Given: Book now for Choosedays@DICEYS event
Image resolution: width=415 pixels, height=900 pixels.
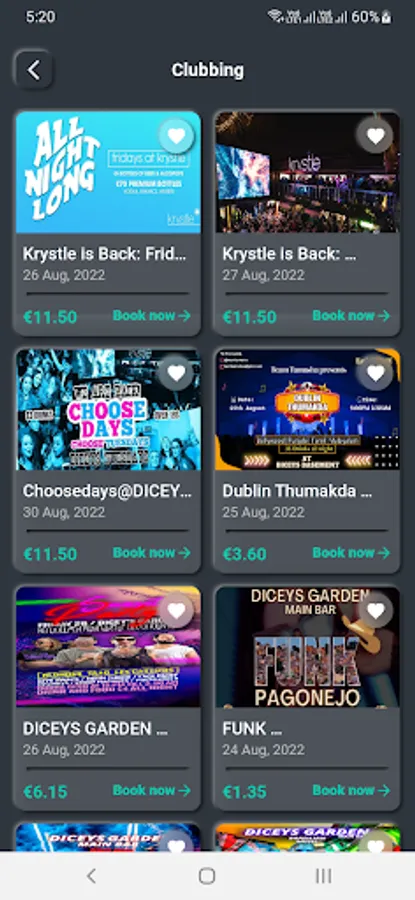Looking at the screenshot, I should [152, 553].
